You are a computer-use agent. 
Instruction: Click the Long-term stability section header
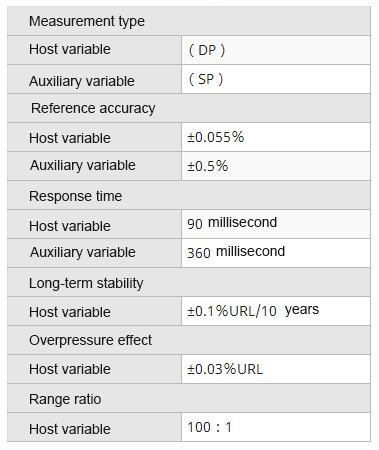tap(189, 282)
